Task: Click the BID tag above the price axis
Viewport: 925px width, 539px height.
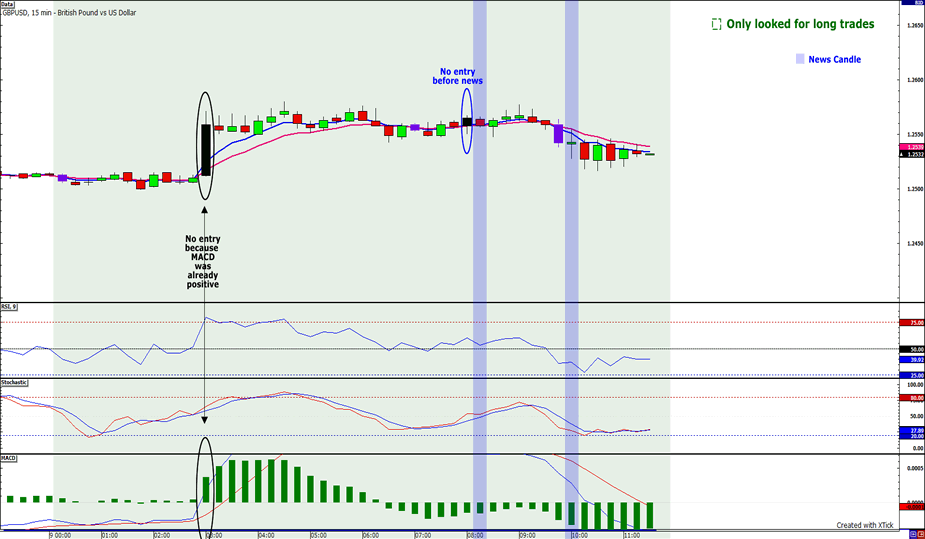Action: point(913,2)
